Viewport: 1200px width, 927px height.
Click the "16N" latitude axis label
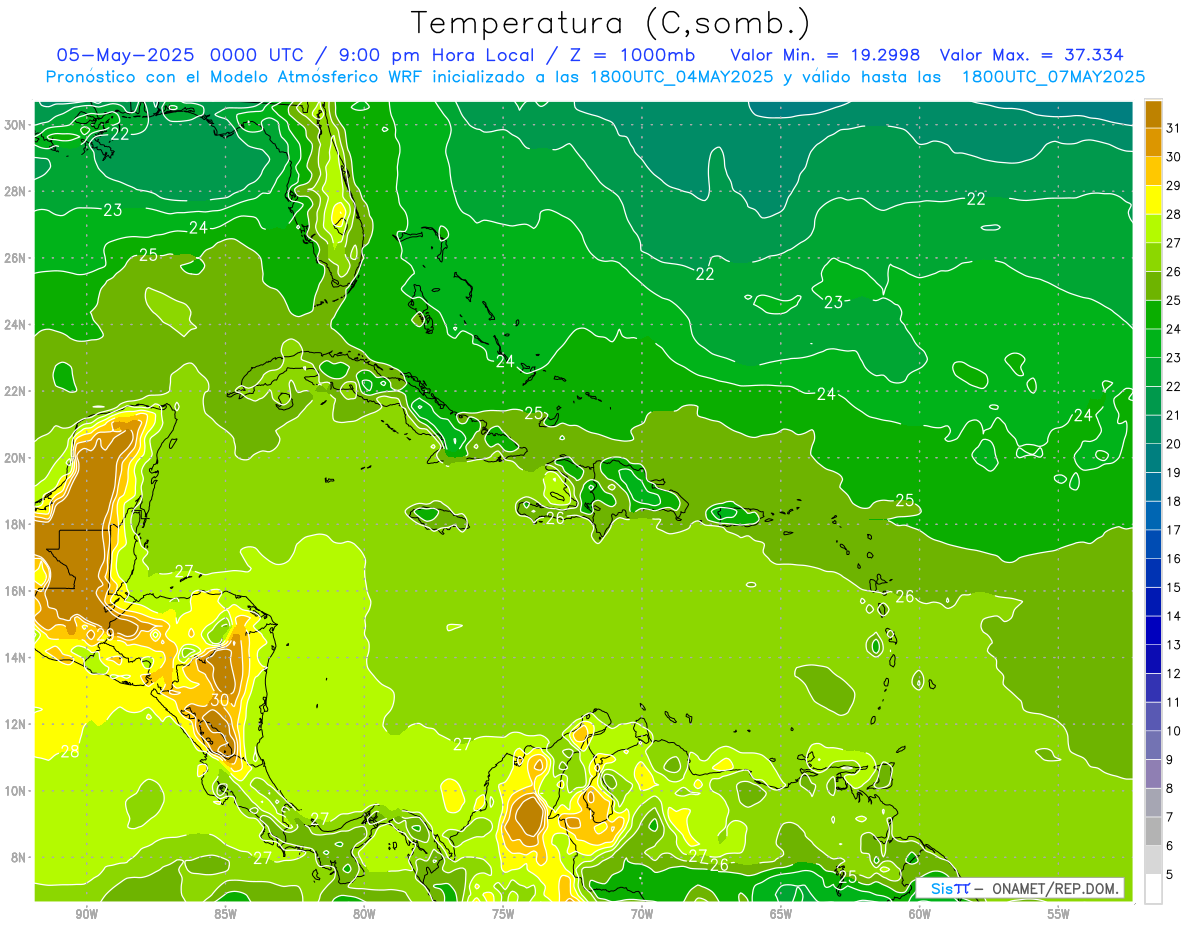coord(16,591)
